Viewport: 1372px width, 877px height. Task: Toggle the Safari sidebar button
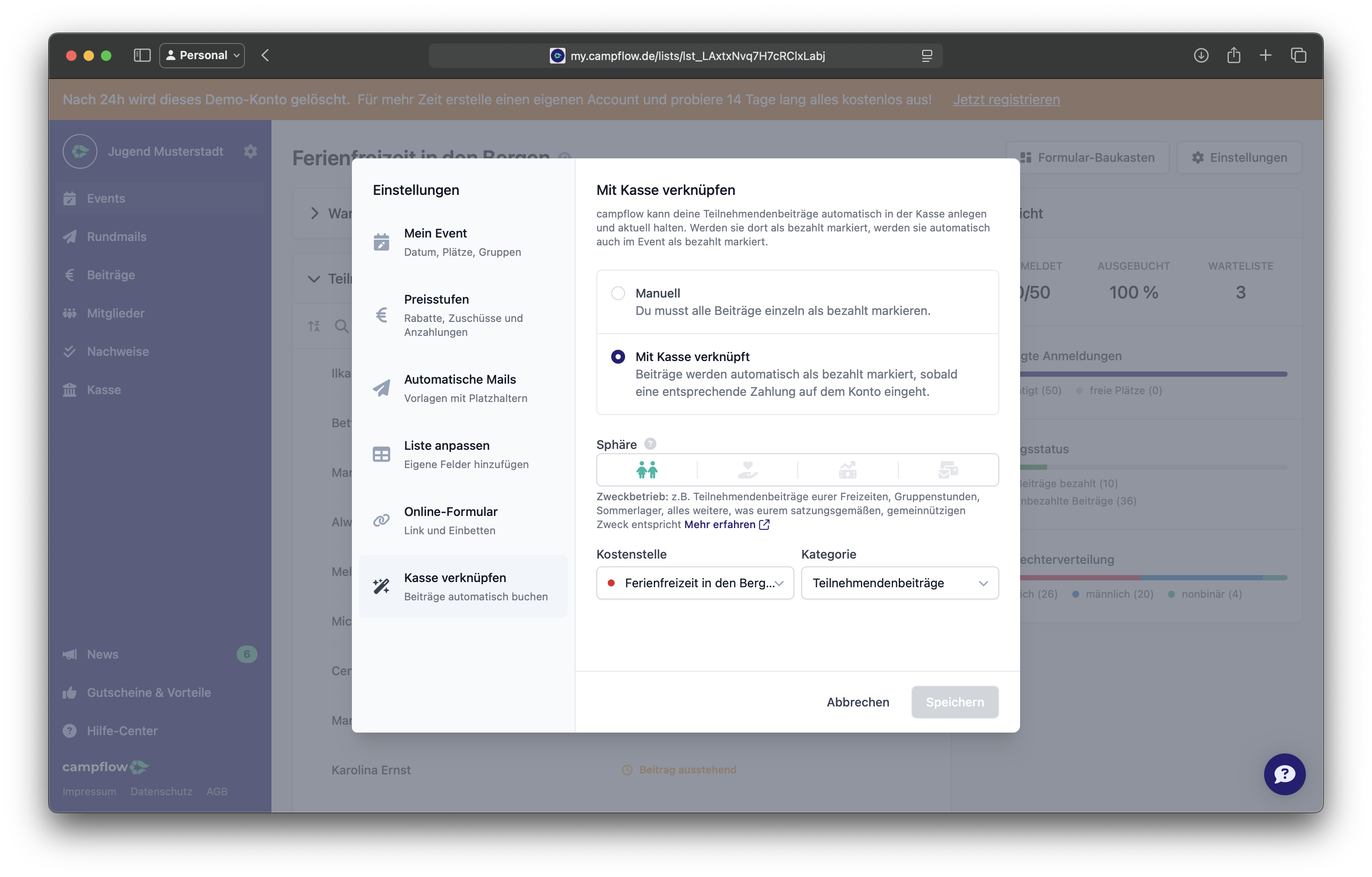click(142, 55)
